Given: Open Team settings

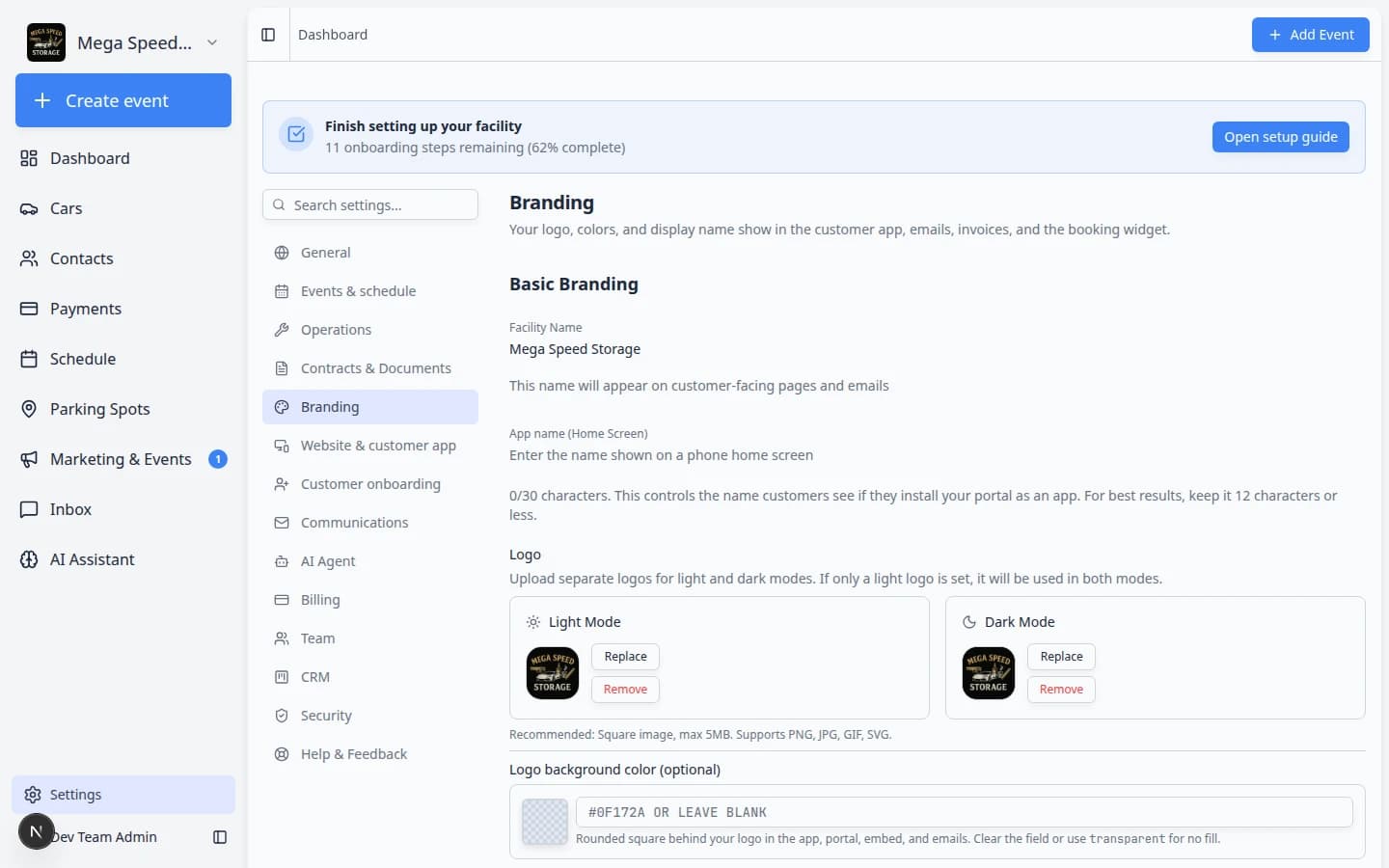Looking at the screenshot, I should [x=370, y=638].
